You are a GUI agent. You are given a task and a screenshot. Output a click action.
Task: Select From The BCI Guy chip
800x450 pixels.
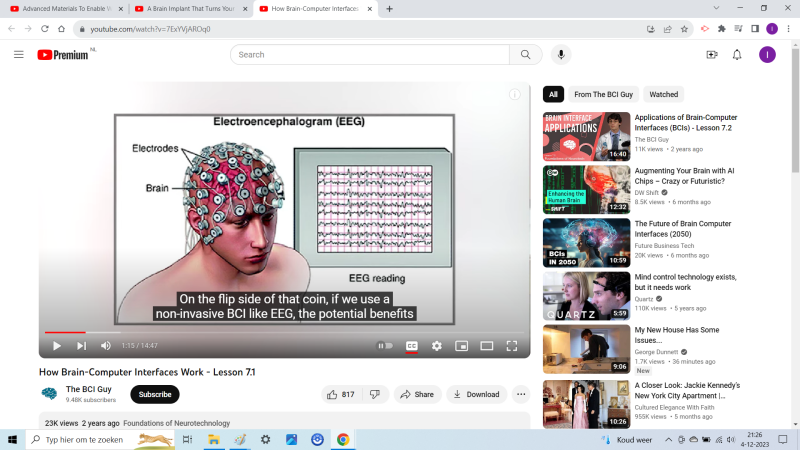(603, 94)
